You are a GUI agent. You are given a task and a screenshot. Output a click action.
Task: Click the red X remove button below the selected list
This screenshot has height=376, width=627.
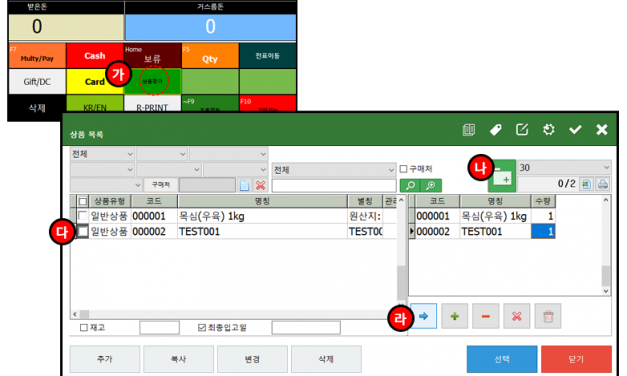[x=517, y=316]
